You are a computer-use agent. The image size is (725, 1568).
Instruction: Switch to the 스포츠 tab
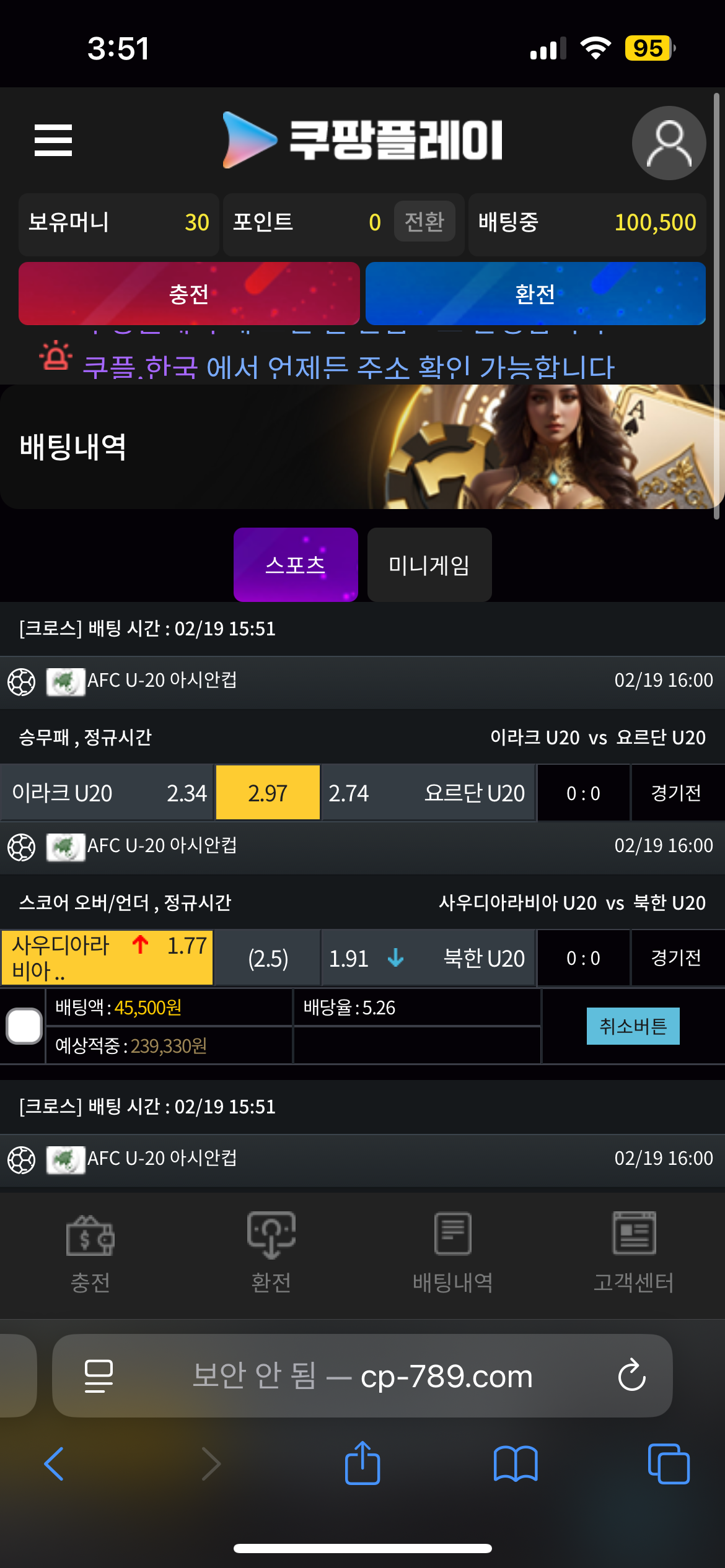click(296, 565)
